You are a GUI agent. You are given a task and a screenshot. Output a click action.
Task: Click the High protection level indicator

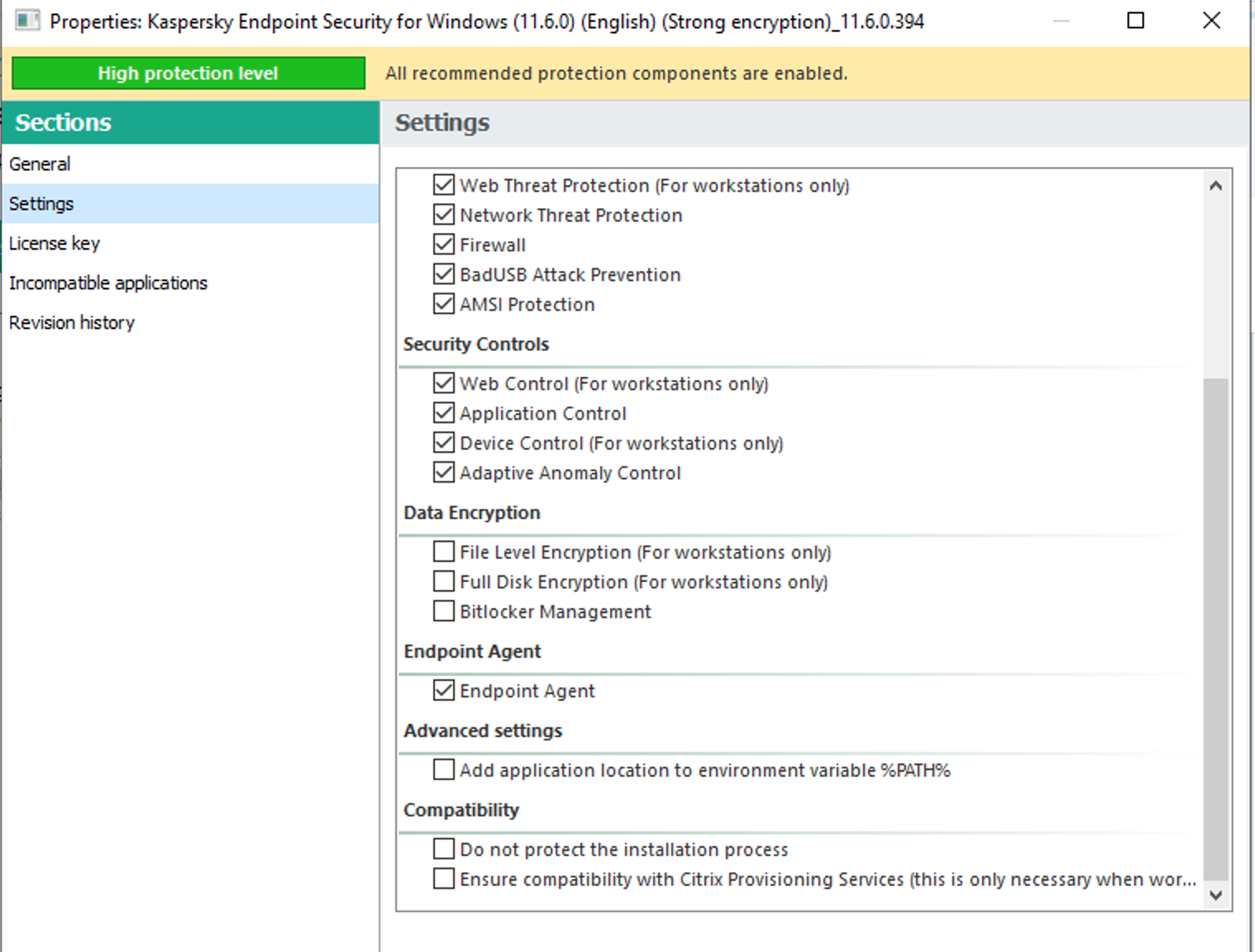coord(188,73)
